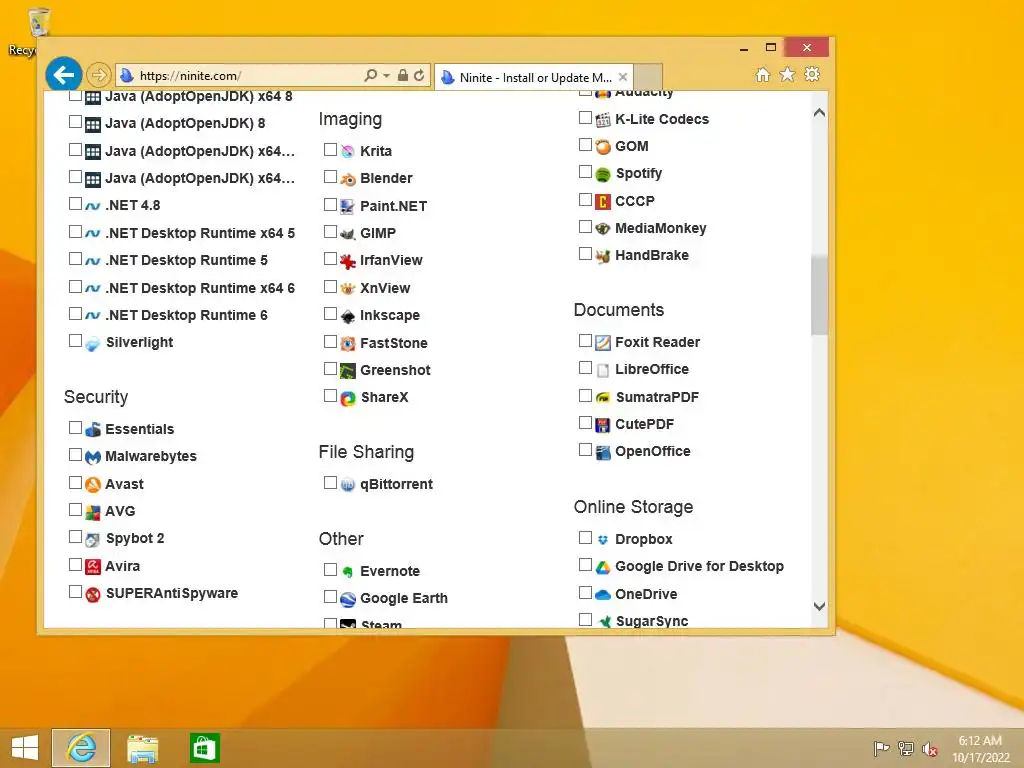Click the Malwarebytes icon

(x=93, y=456)
